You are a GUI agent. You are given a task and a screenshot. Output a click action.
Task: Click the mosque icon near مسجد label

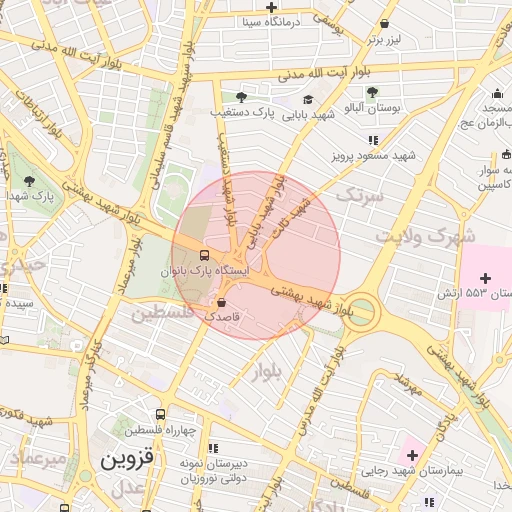[x=497, y=94]
